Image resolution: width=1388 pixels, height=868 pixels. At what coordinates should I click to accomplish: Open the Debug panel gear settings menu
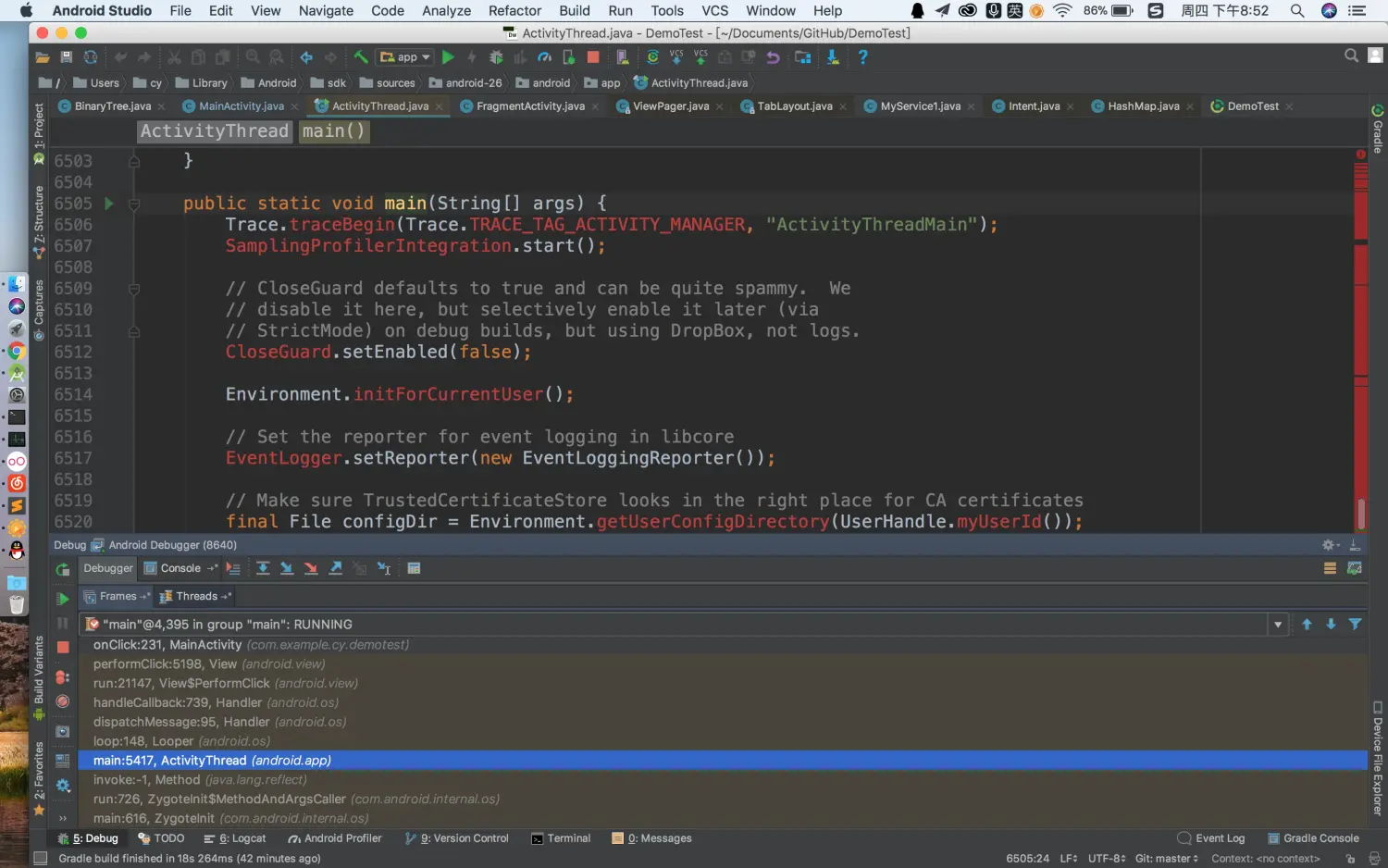click(1330, 545)
